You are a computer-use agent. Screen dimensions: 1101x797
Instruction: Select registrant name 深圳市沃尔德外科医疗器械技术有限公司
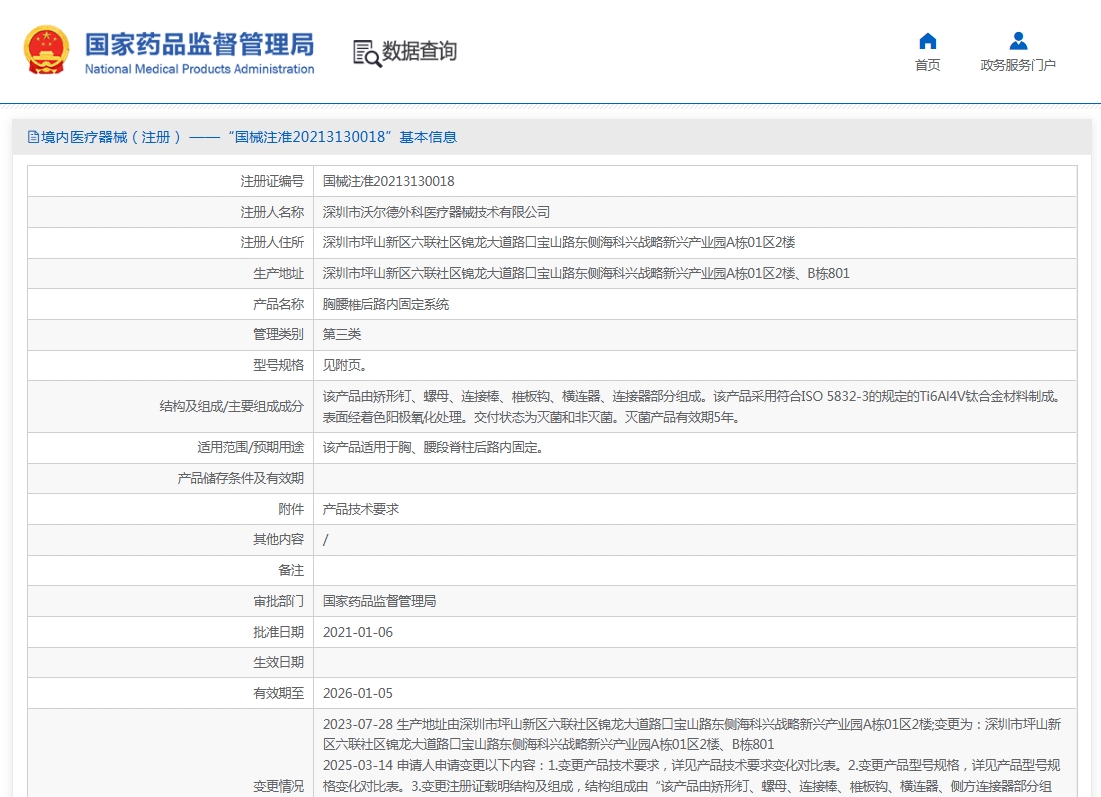[x=436, y=212]
